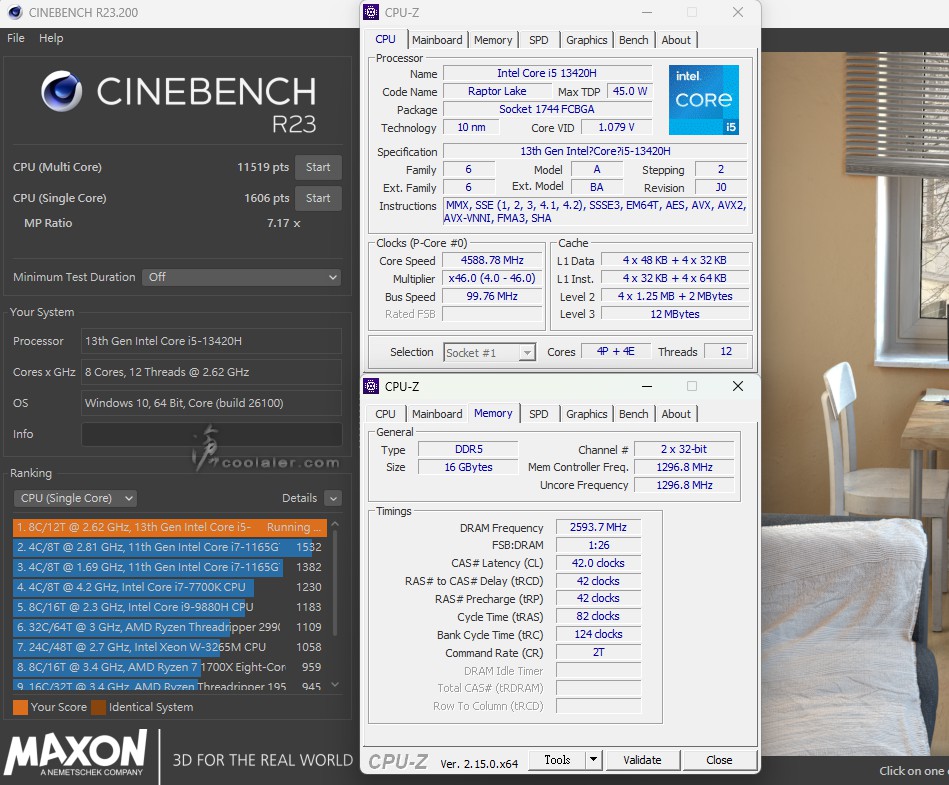This screenshot has width=949, height=785.
Task: Switch to About tab in upper CPU-Z window
Action: [676, 40]
